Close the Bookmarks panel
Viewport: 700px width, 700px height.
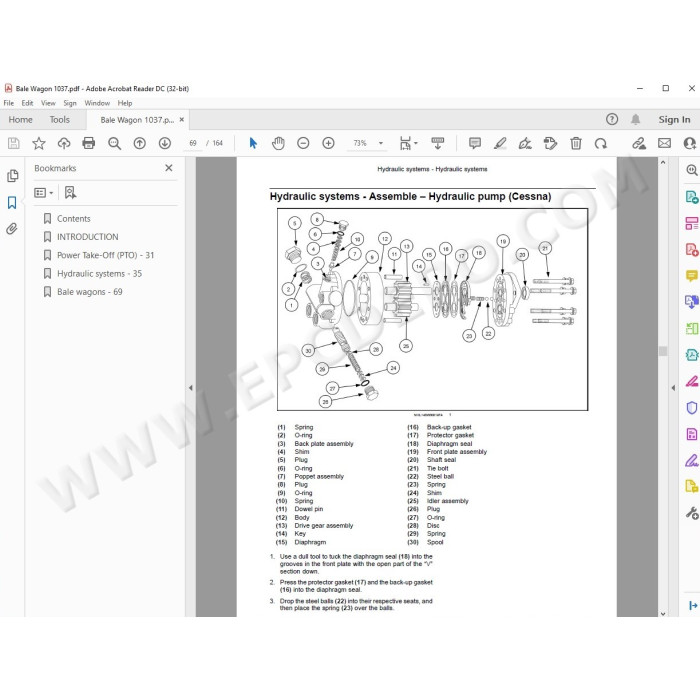click(169, 168)
